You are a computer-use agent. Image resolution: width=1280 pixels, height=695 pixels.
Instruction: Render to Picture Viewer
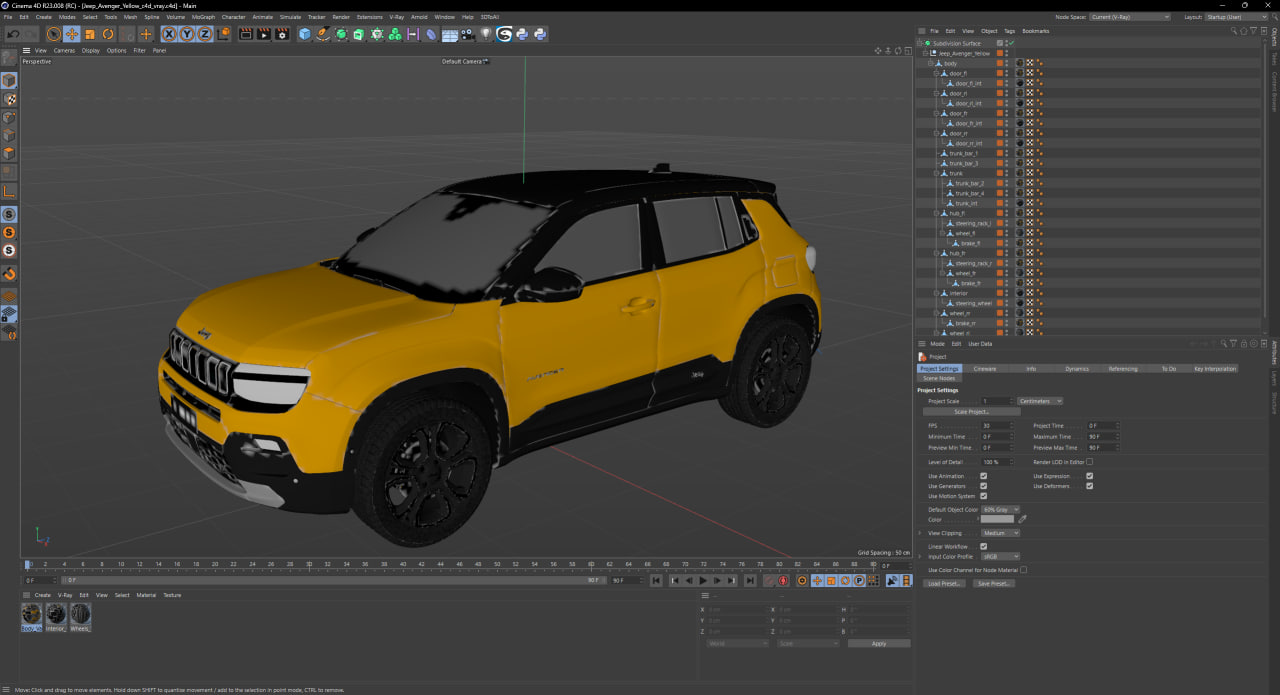(x=264, y=34)
